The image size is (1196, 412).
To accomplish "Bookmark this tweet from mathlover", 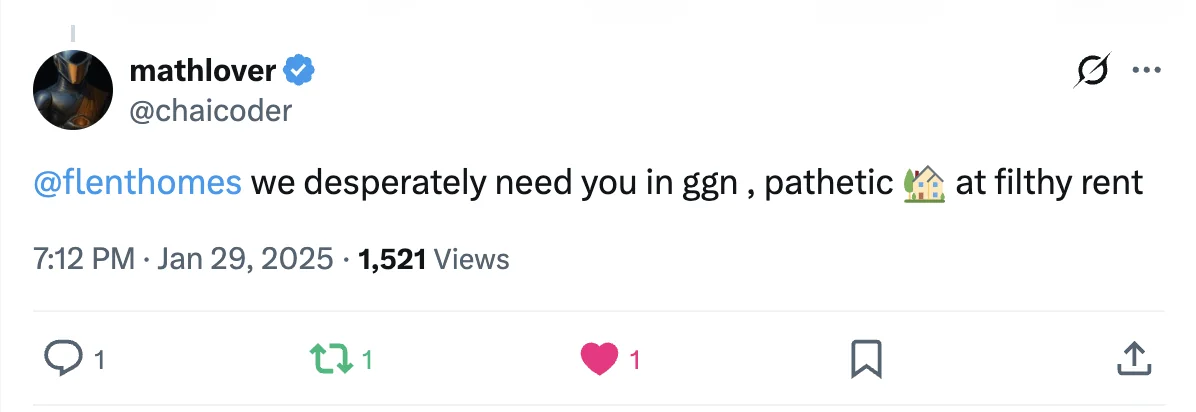I will click(865, 359).
